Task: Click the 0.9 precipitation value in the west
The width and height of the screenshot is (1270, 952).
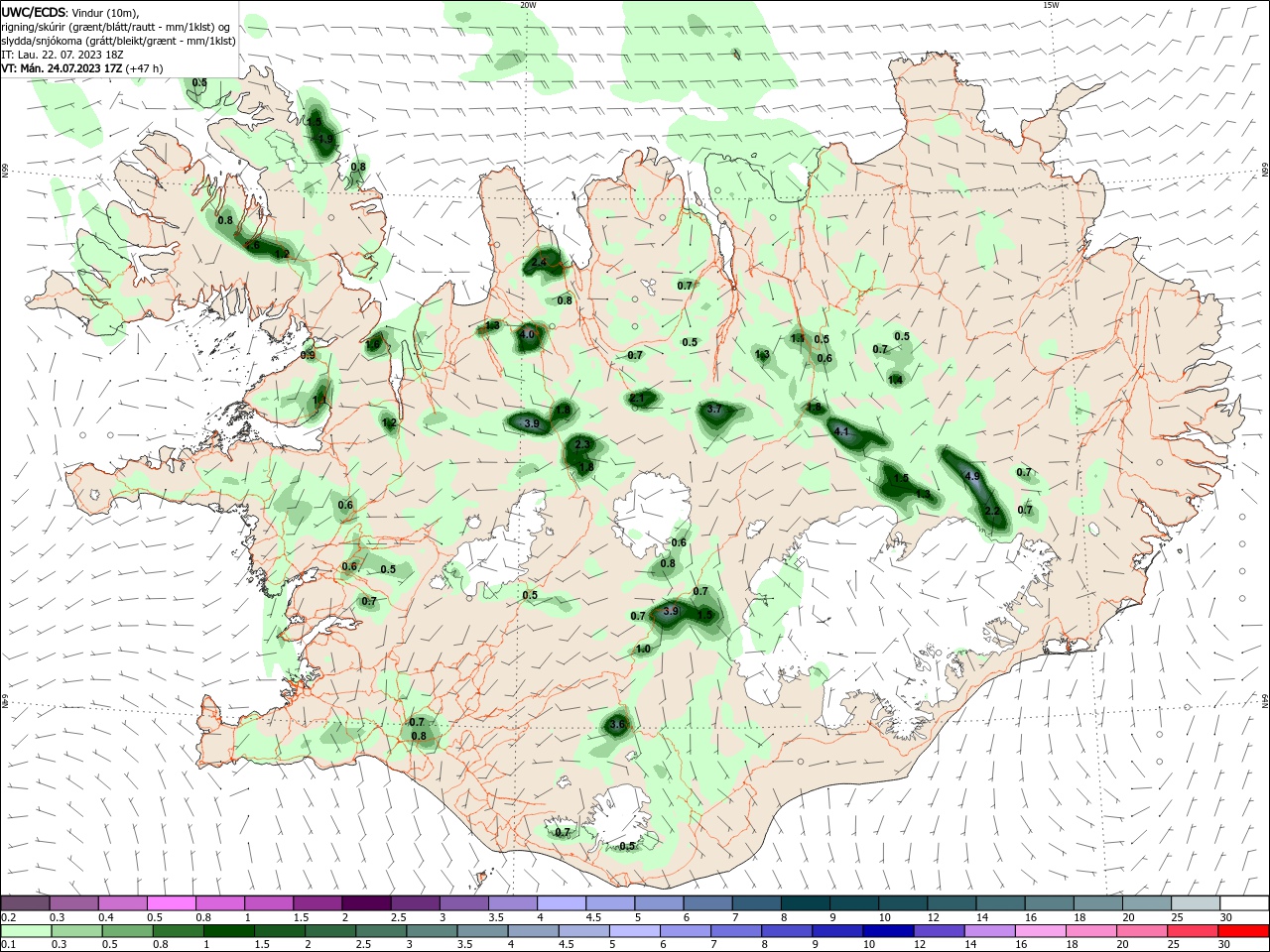Action: (x=308, y=355)
